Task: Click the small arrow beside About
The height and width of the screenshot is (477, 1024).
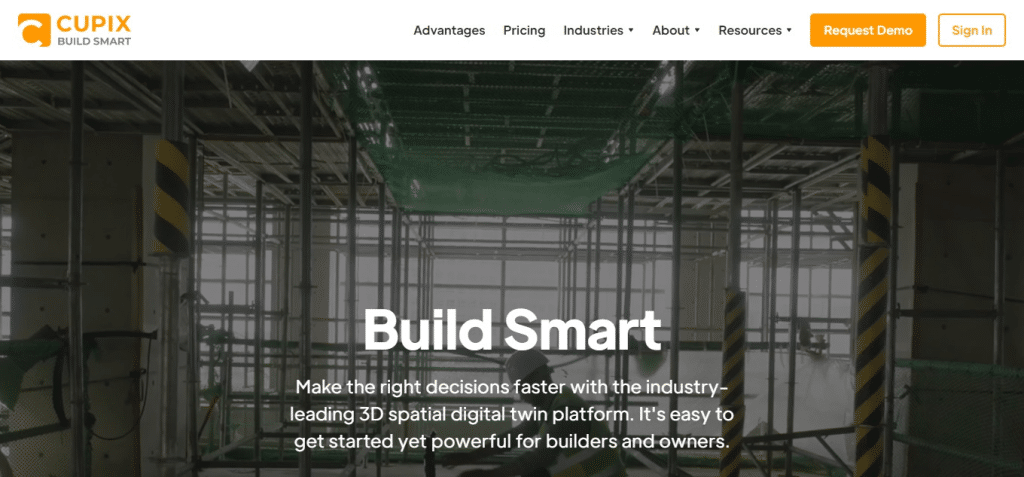Action: 697,31
